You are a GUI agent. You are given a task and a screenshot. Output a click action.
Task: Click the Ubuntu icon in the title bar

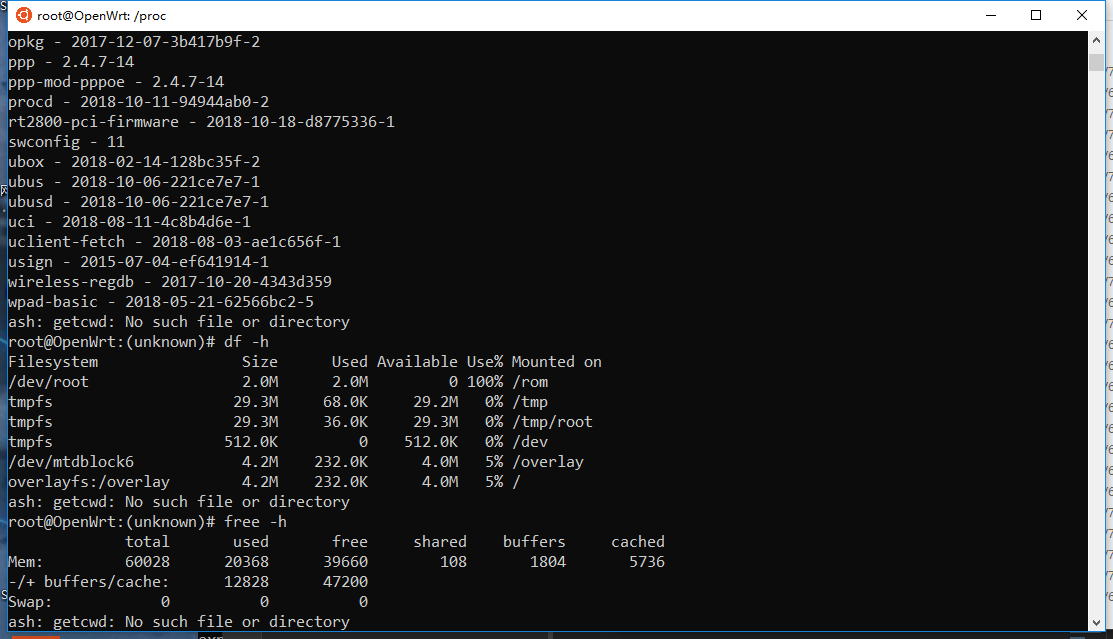pos(23,15)
